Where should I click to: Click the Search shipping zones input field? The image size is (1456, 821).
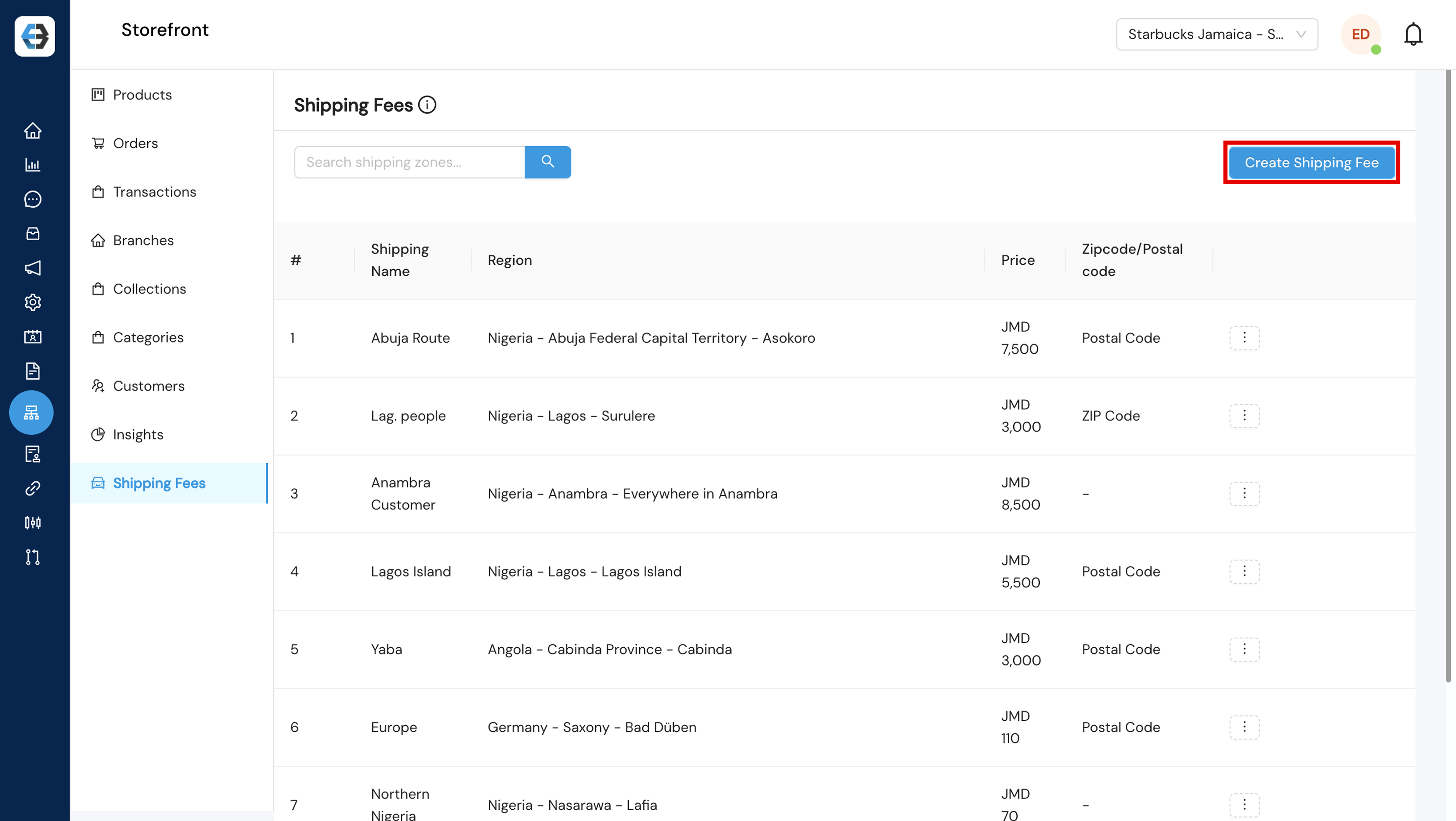(x=409, y=162)
